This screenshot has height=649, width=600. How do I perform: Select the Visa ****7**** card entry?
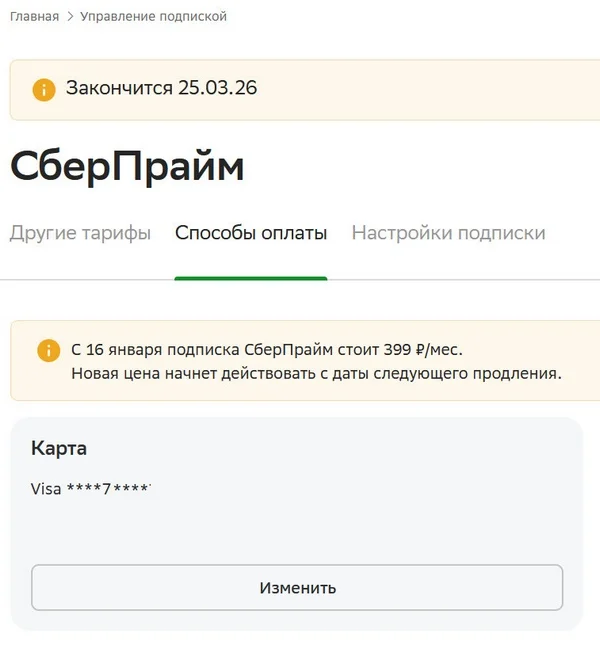point(91,489)
